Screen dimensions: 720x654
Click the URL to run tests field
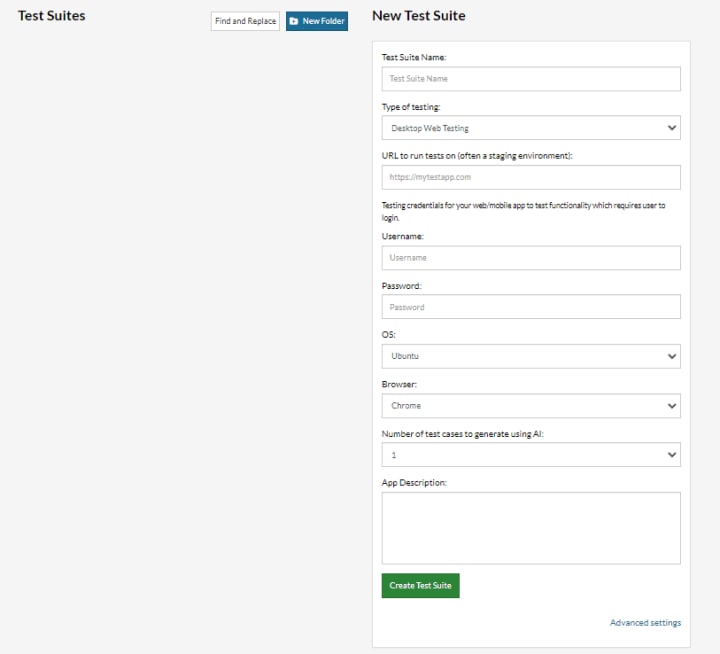(531, 177)
